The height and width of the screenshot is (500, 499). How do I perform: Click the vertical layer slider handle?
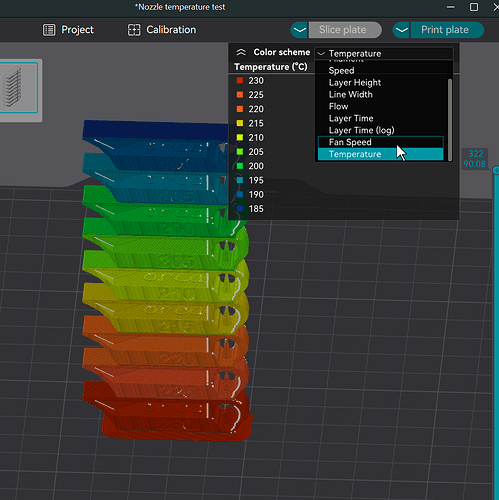click(496, 171)
